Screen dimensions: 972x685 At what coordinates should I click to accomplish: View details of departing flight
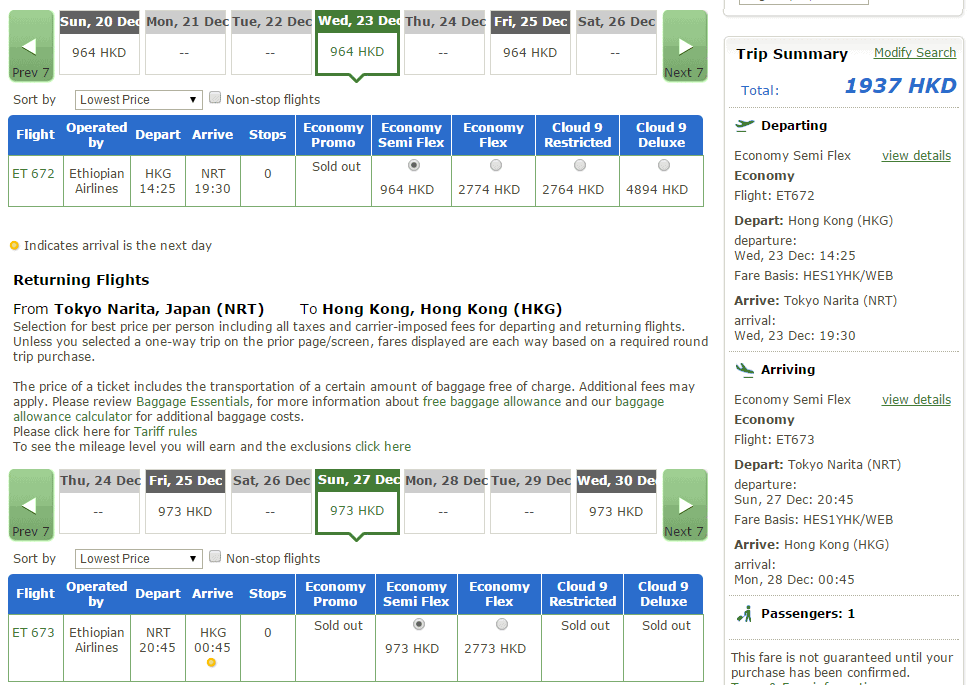coord(915,156)
